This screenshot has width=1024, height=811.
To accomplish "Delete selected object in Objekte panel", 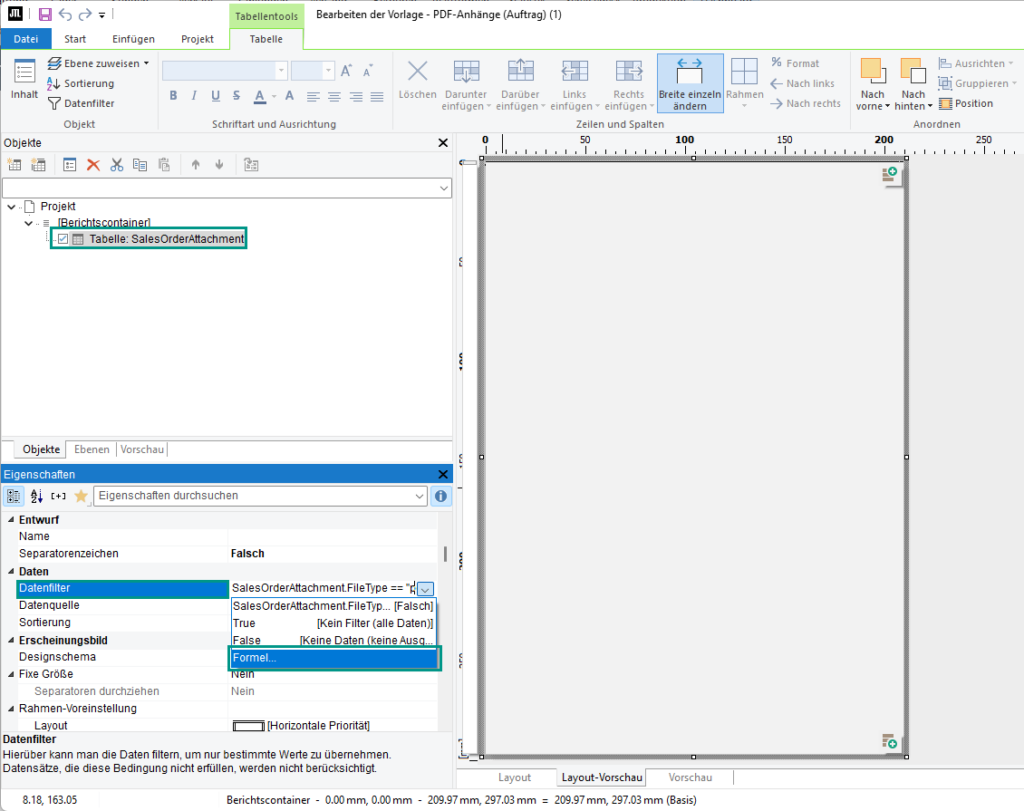I will tap(92, 164).
